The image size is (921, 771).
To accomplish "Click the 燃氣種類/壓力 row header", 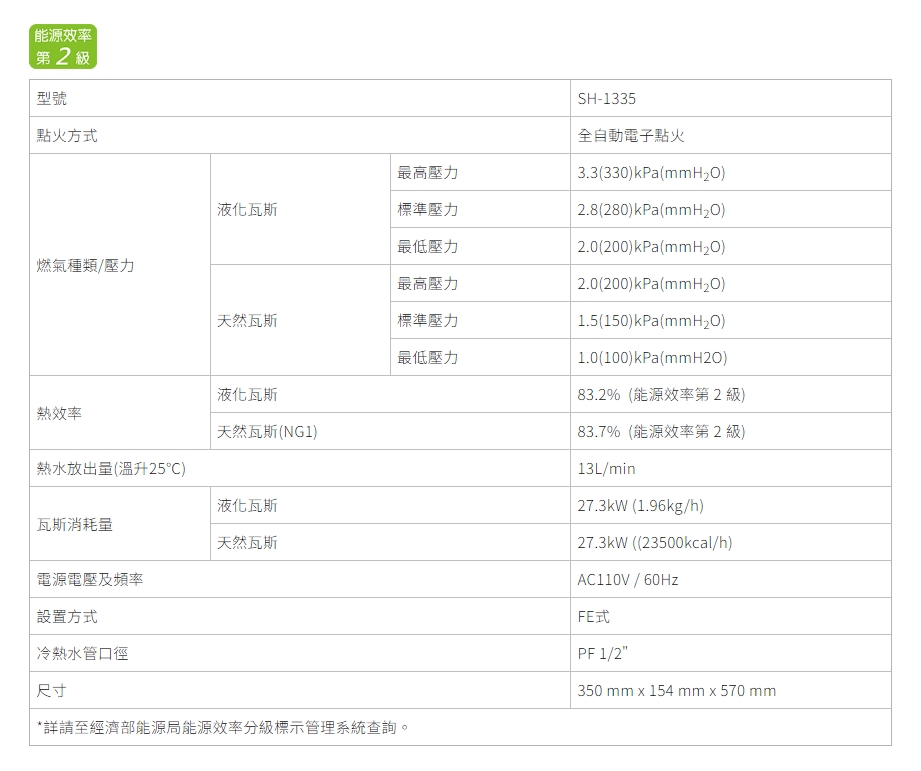I will coord(86,265).
